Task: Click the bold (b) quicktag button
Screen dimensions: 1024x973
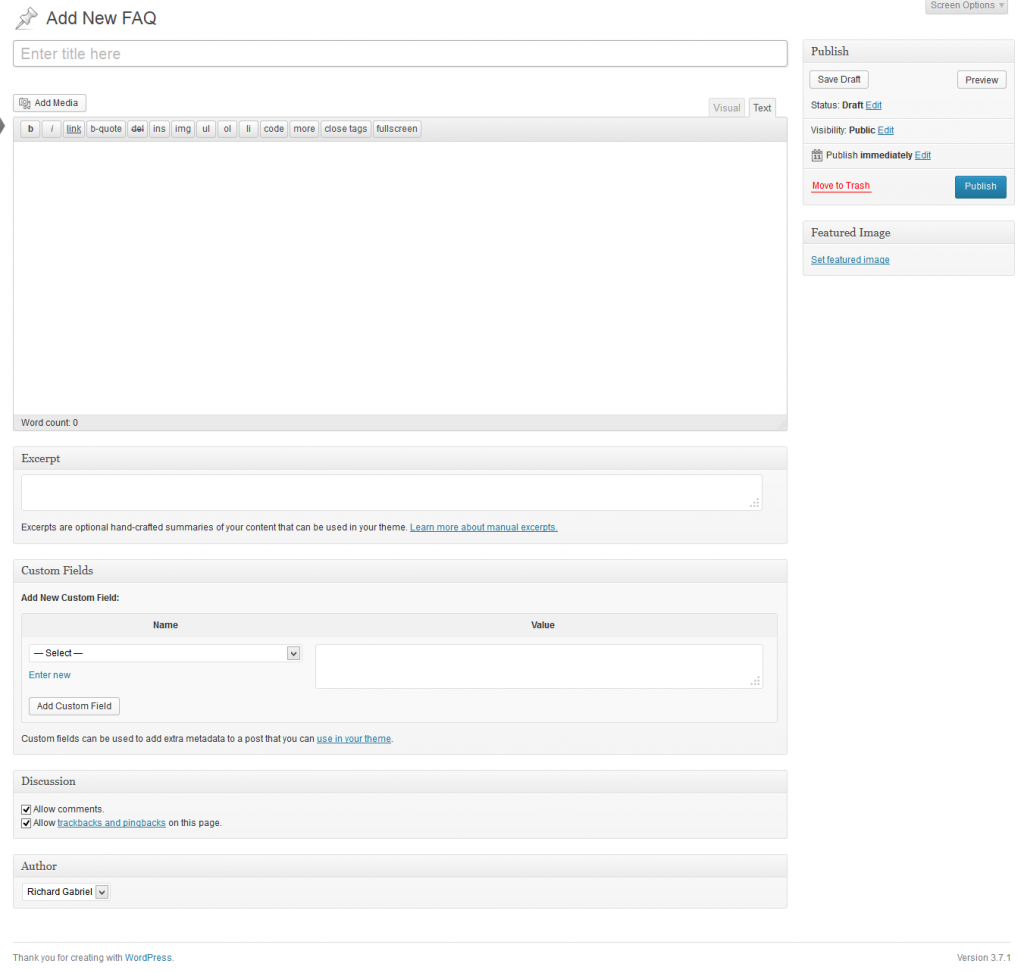Action: (x=30, y=129)
